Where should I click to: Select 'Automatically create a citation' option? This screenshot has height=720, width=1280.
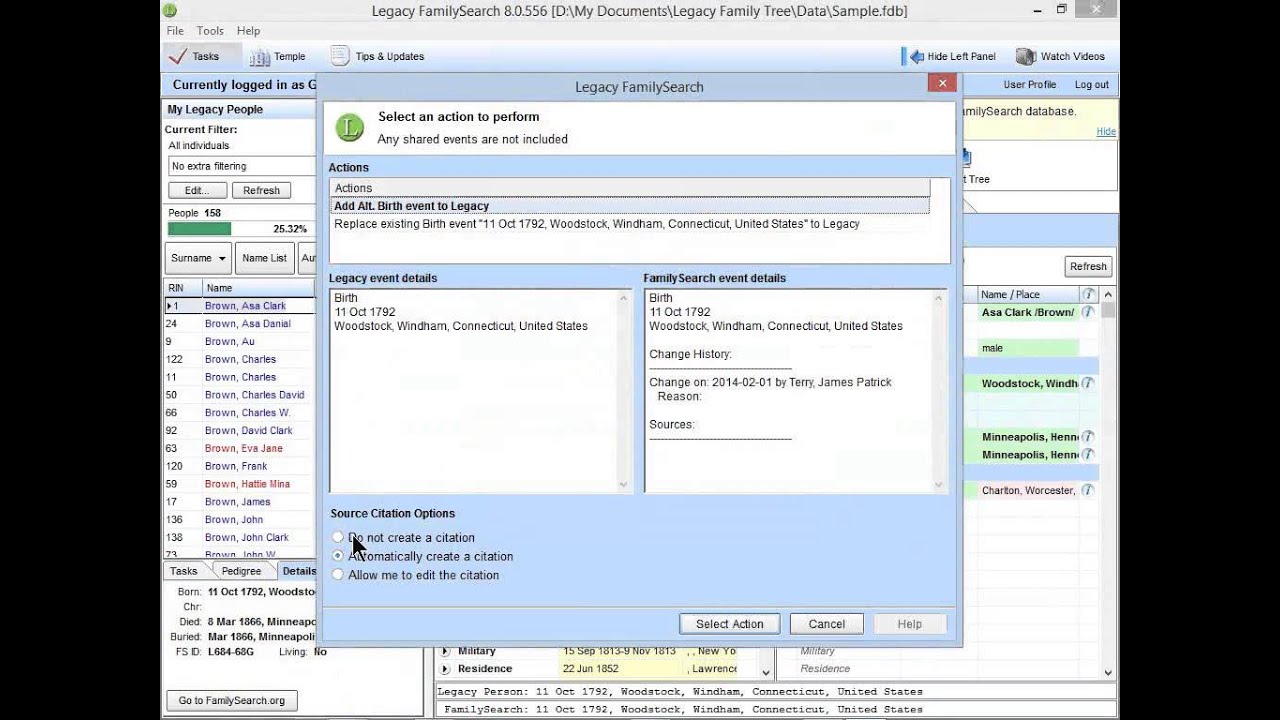click(338, 556)
